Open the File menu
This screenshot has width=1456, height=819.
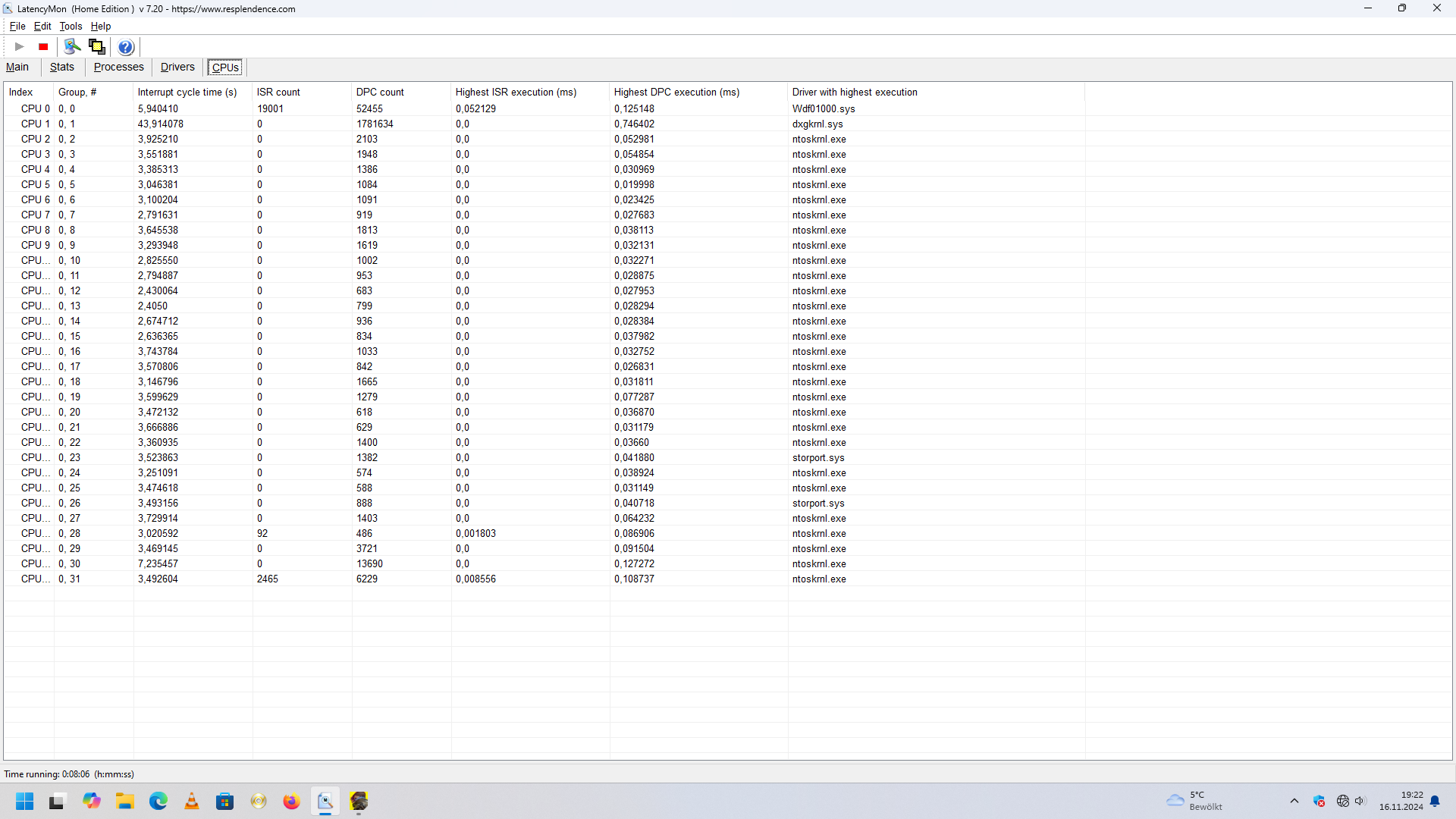(x=17, y=26)
